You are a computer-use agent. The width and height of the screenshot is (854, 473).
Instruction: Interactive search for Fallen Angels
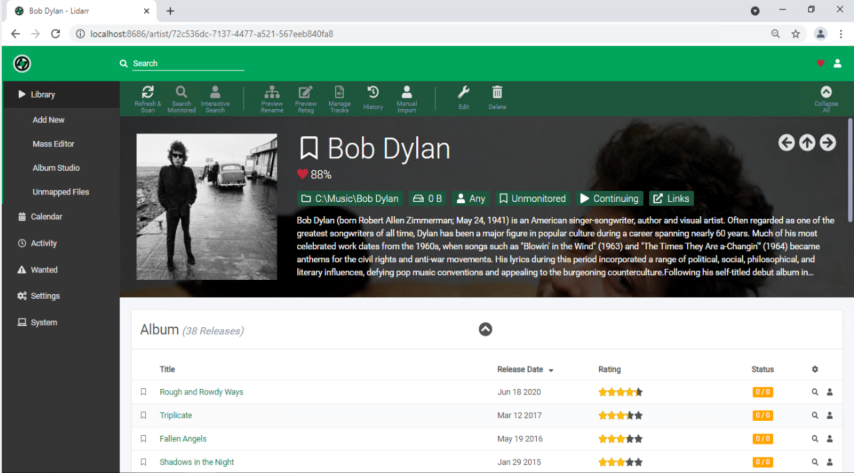(x=829, y=439)
